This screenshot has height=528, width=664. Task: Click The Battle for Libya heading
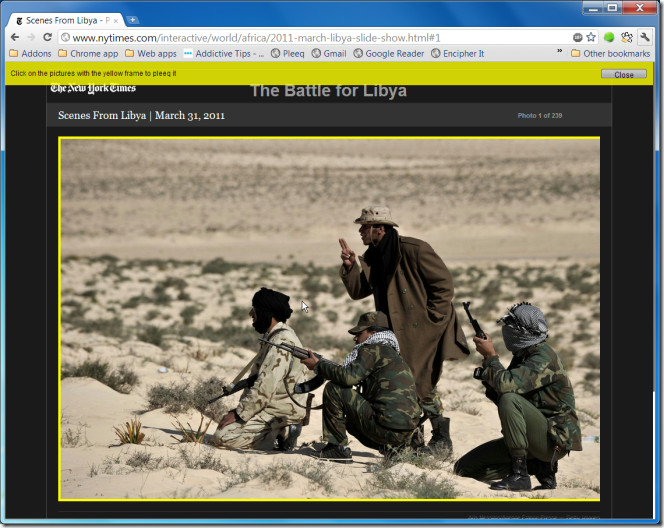pyautogui.click(x=329, y=91)
